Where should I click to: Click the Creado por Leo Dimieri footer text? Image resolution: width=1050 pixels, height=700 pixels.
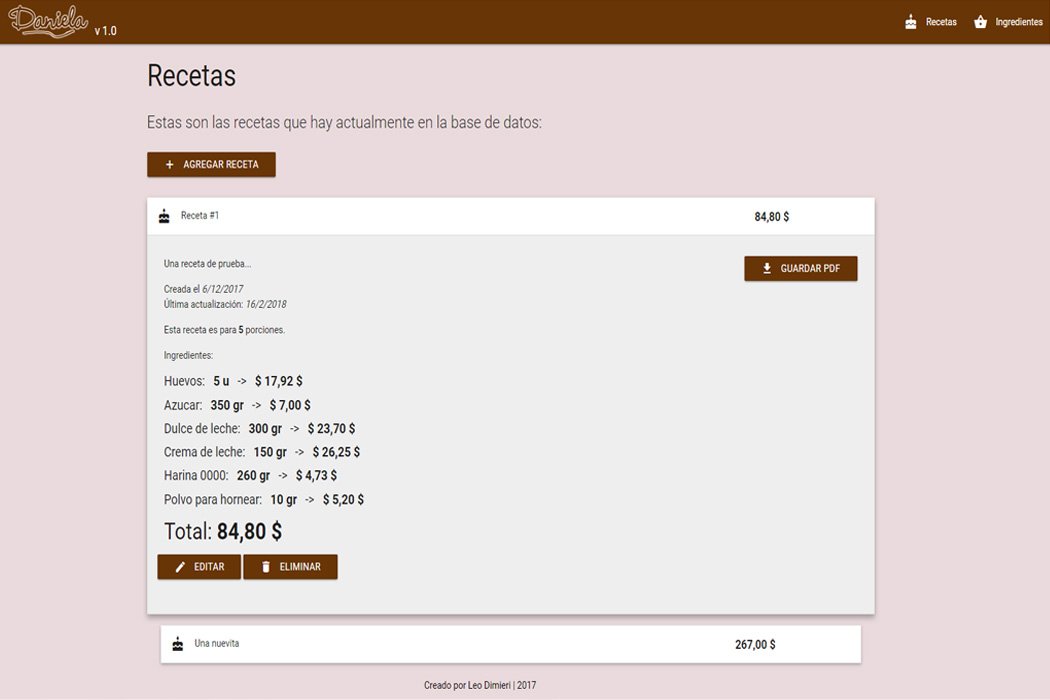tap(480, 685)
